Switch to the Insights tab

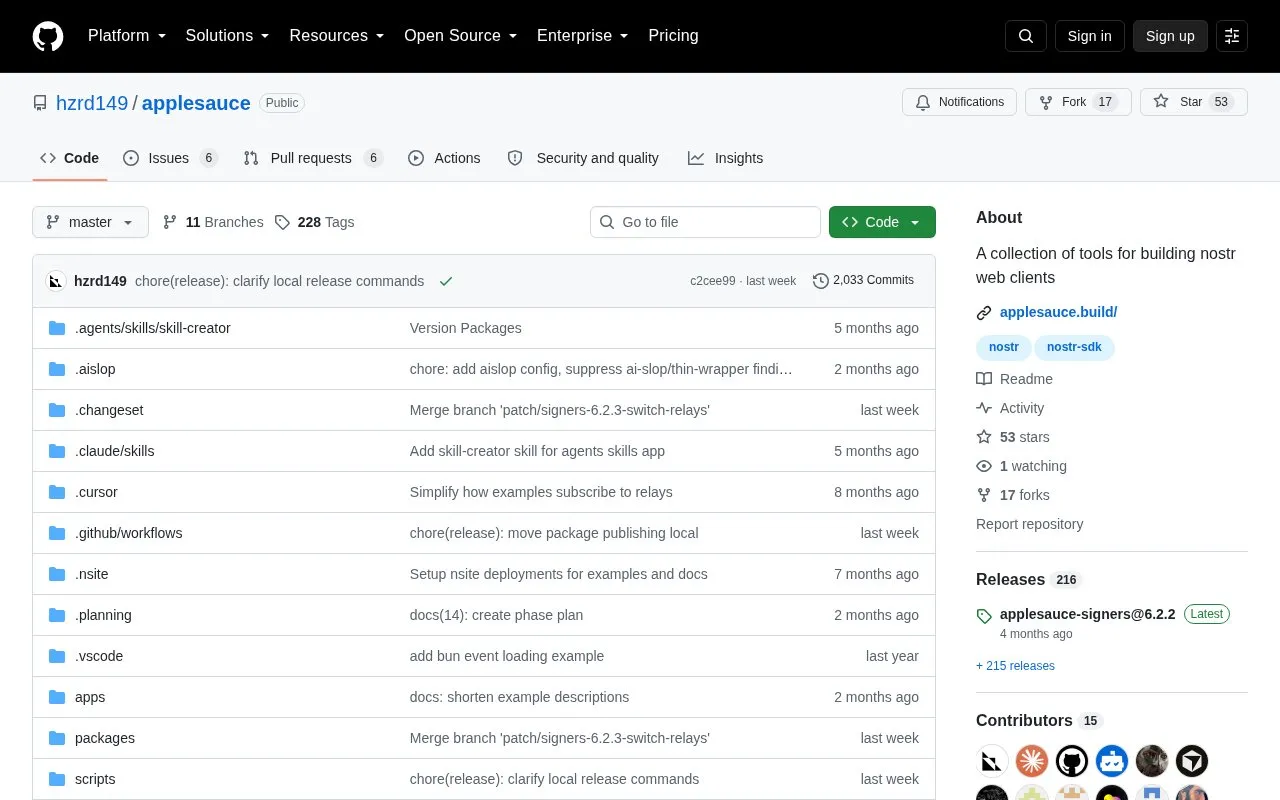click(725, 158)
